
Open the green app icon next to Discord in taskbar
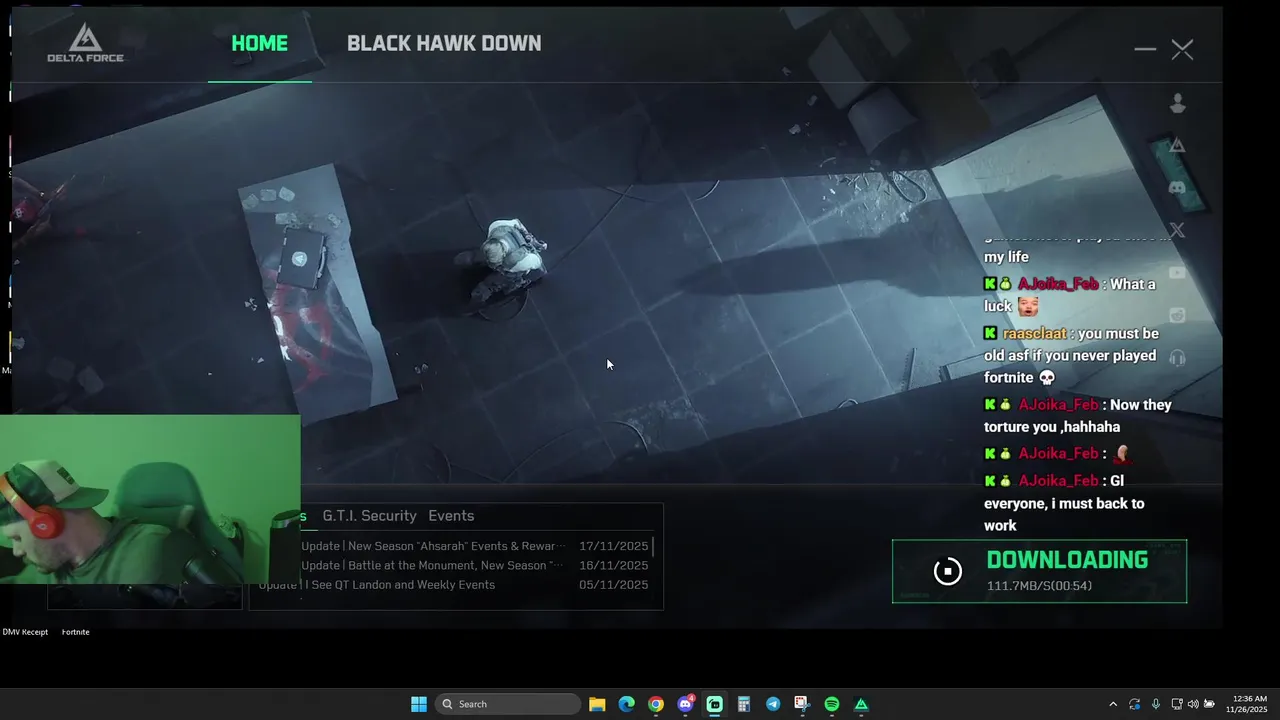point(714,704)
